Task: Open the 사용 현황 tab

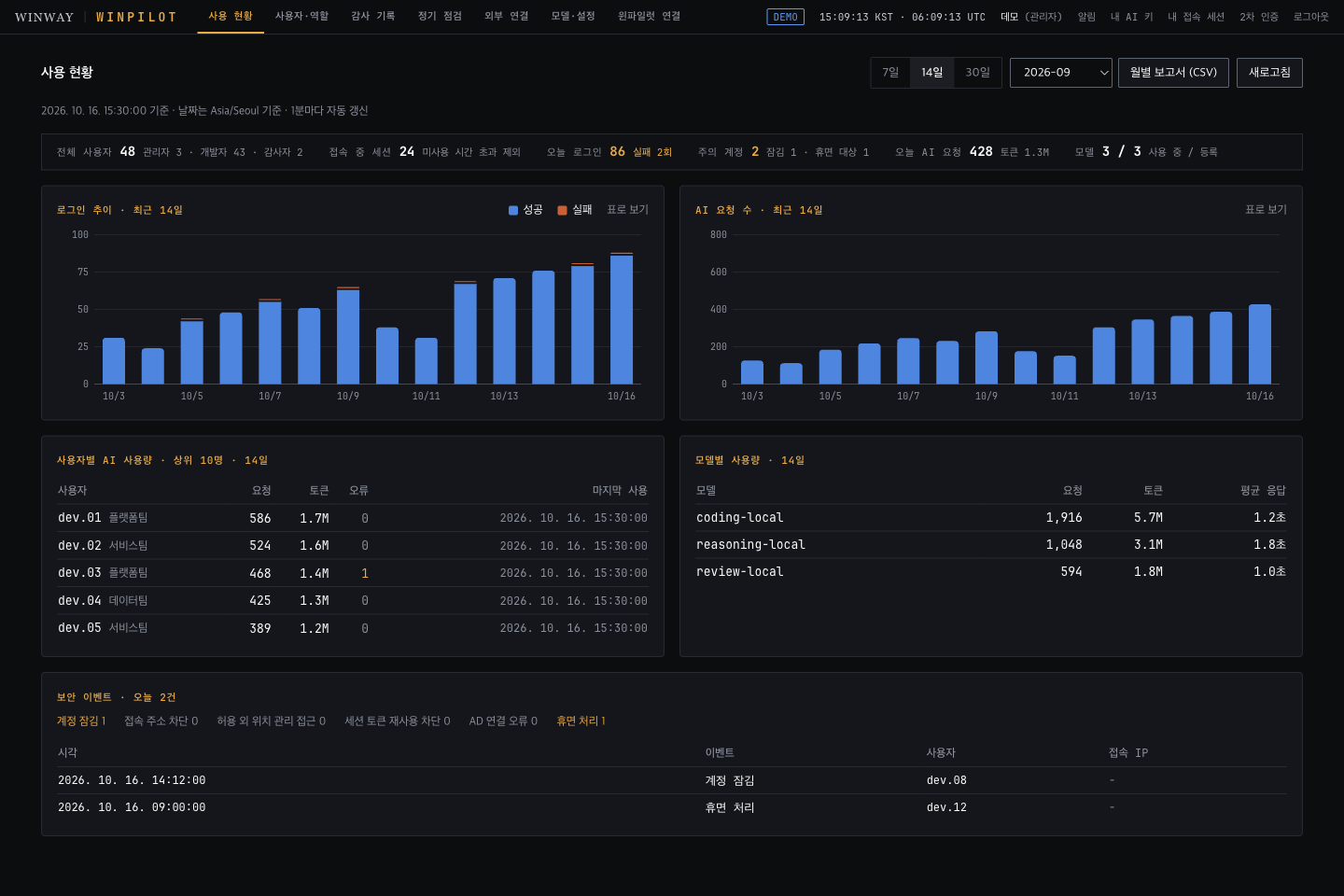Action: 231,17
